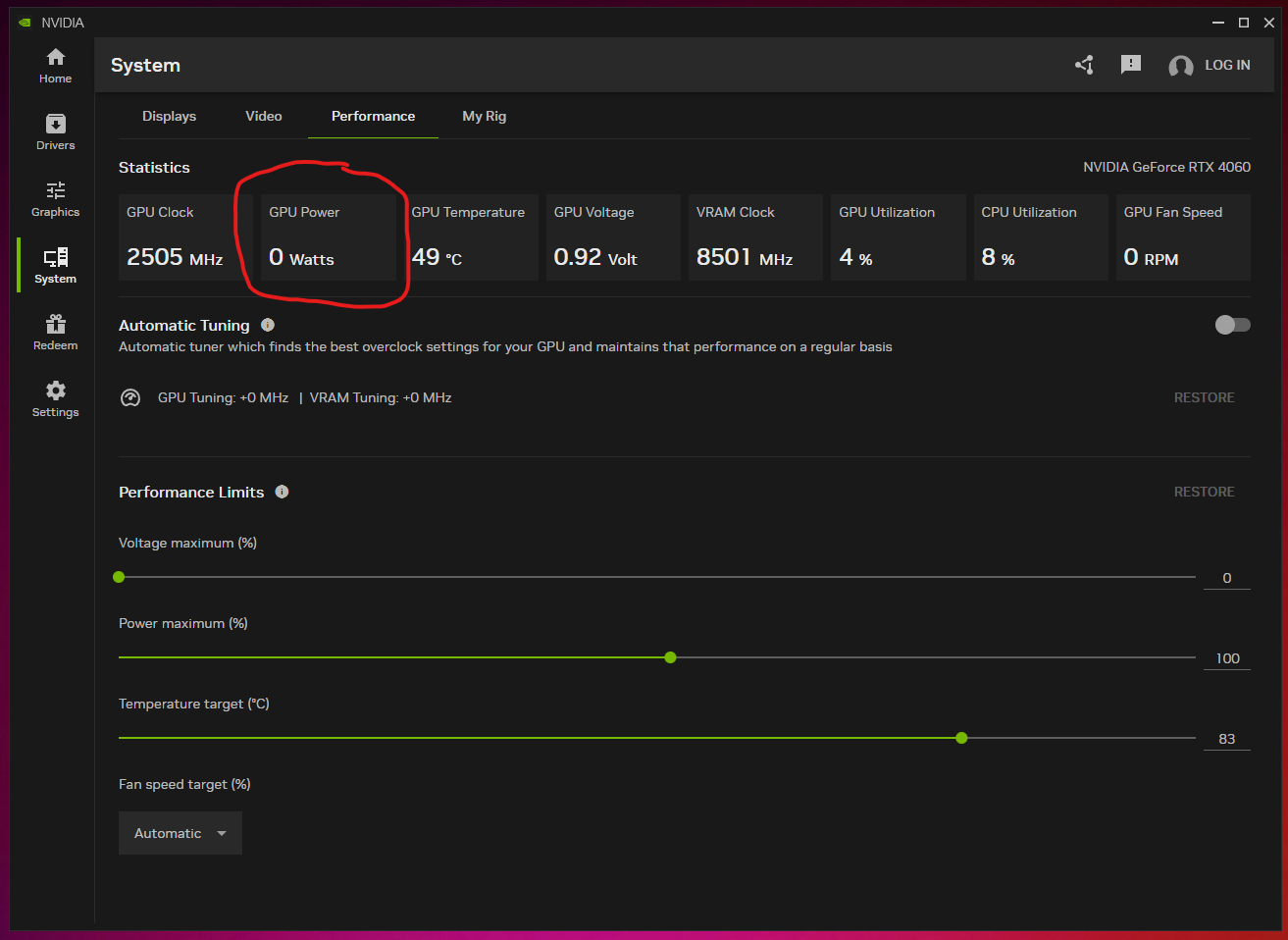Click the Voltage maximum value field
1288x940 pixels.
1226,578
